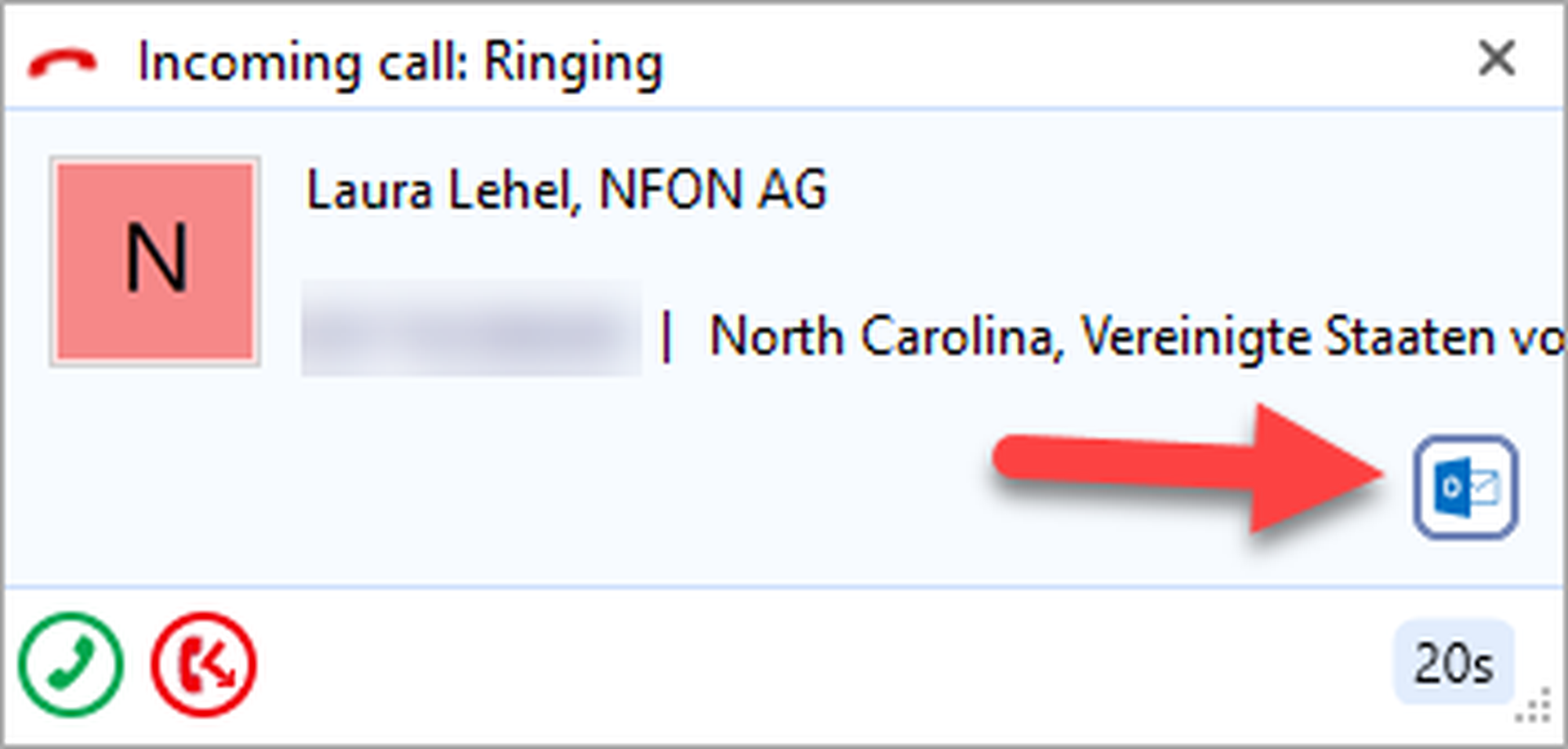This screenshot has width=1568, height=749.
Task: Click the NFON AG company name
Action: (712, 191)
